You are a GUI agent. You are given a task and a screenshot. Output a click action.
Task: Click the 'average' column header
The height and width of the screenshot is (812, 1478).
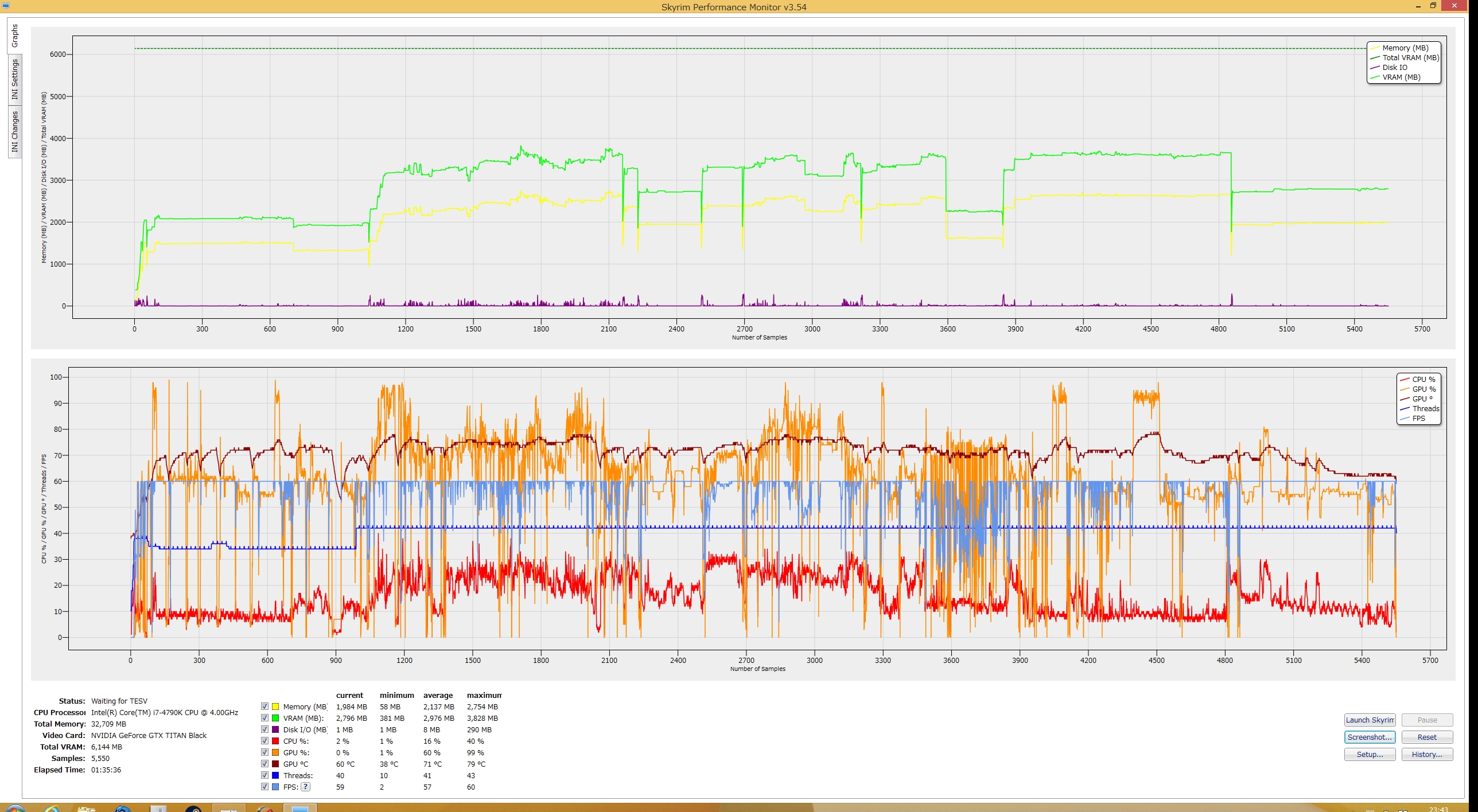(438, 696)
